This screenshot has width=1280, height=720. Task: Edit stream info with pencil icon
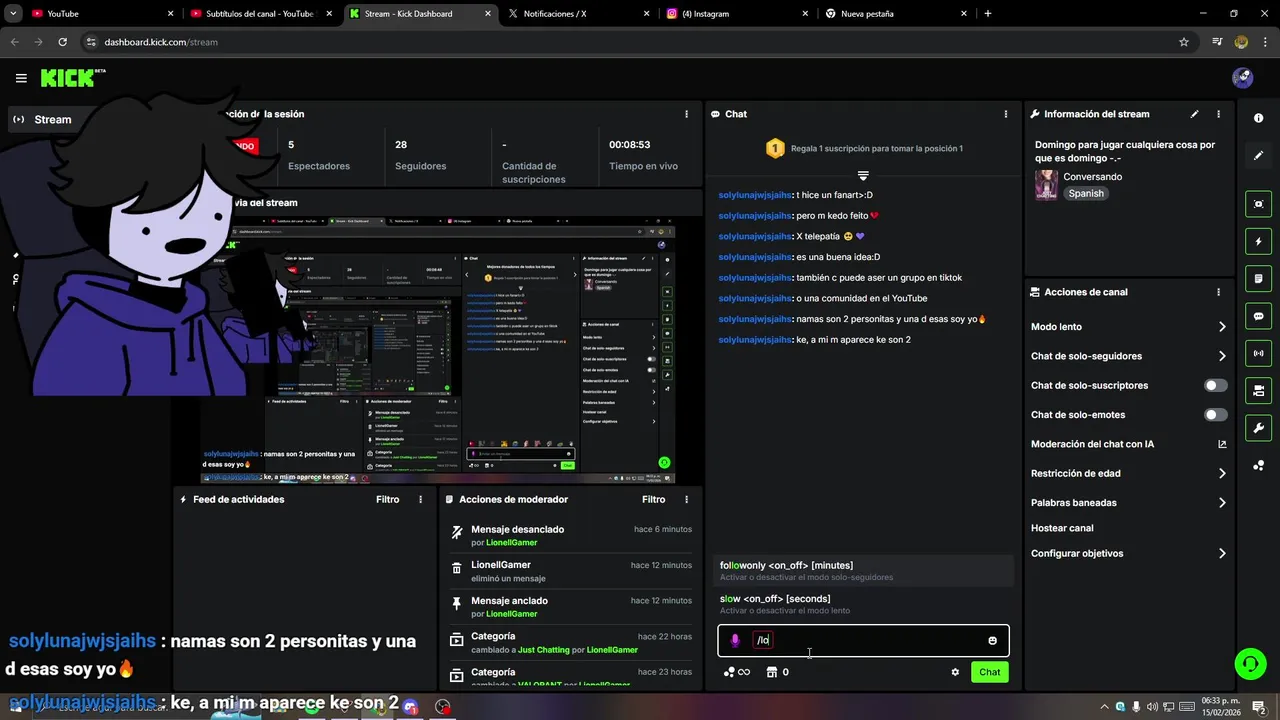(x=1194, y=114)
